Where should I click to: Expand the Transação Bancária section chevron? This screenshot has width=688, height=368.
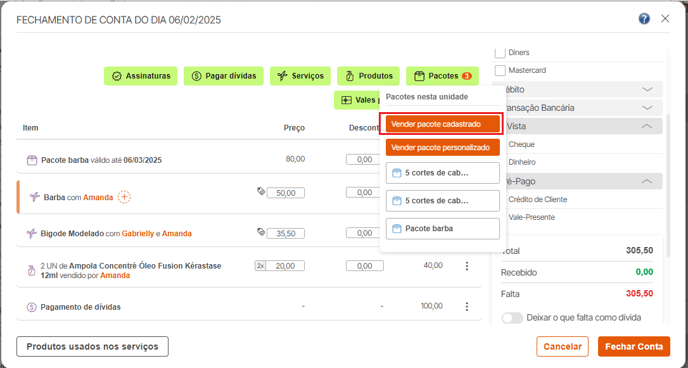point(647,108)
